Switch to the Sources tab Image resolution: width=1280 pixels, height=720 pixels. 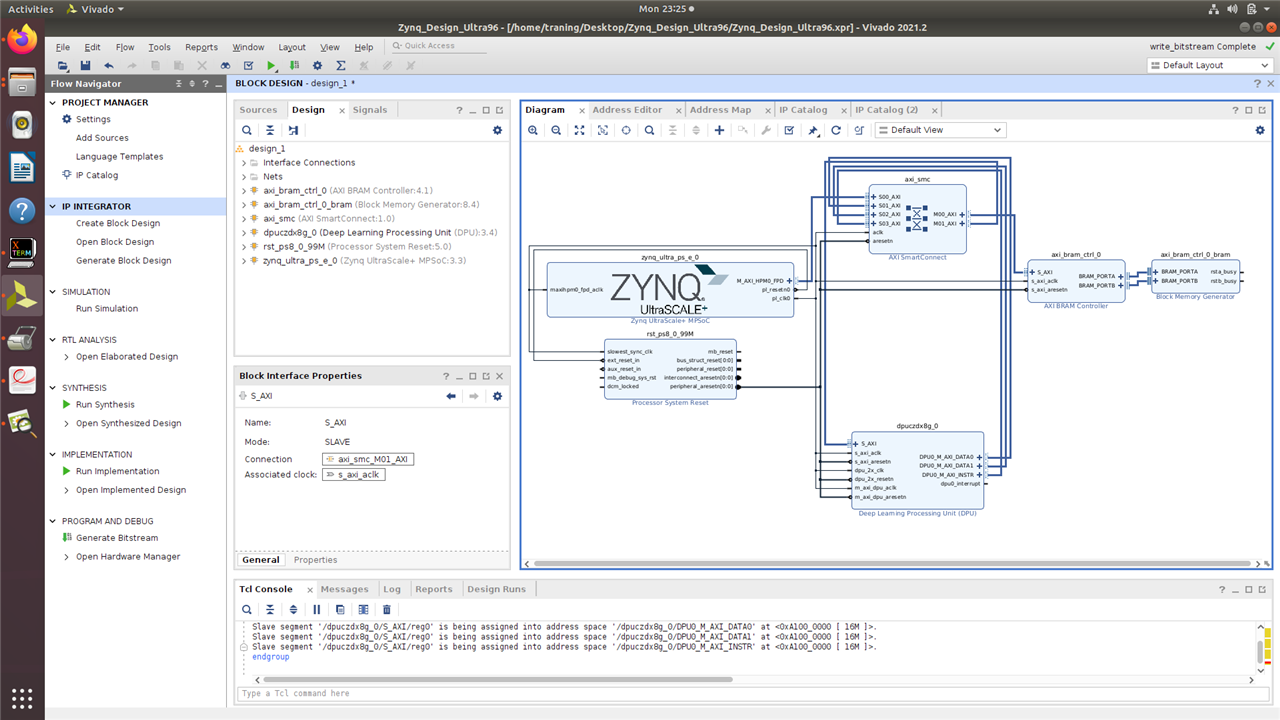258,110
